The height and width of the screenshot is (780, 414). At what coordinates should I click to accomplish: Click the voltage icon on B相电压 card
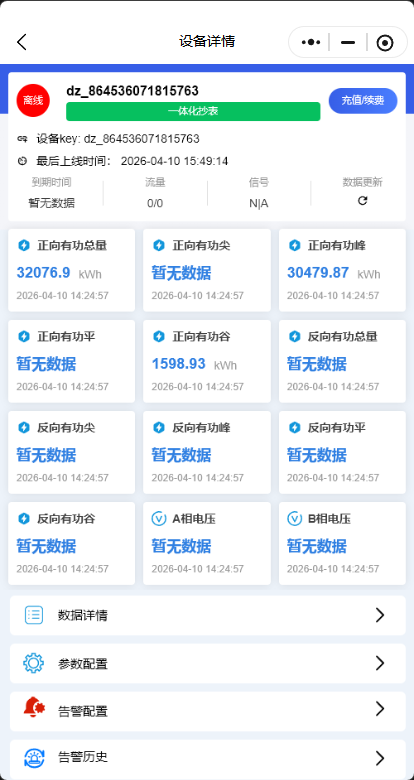point(294,519)
